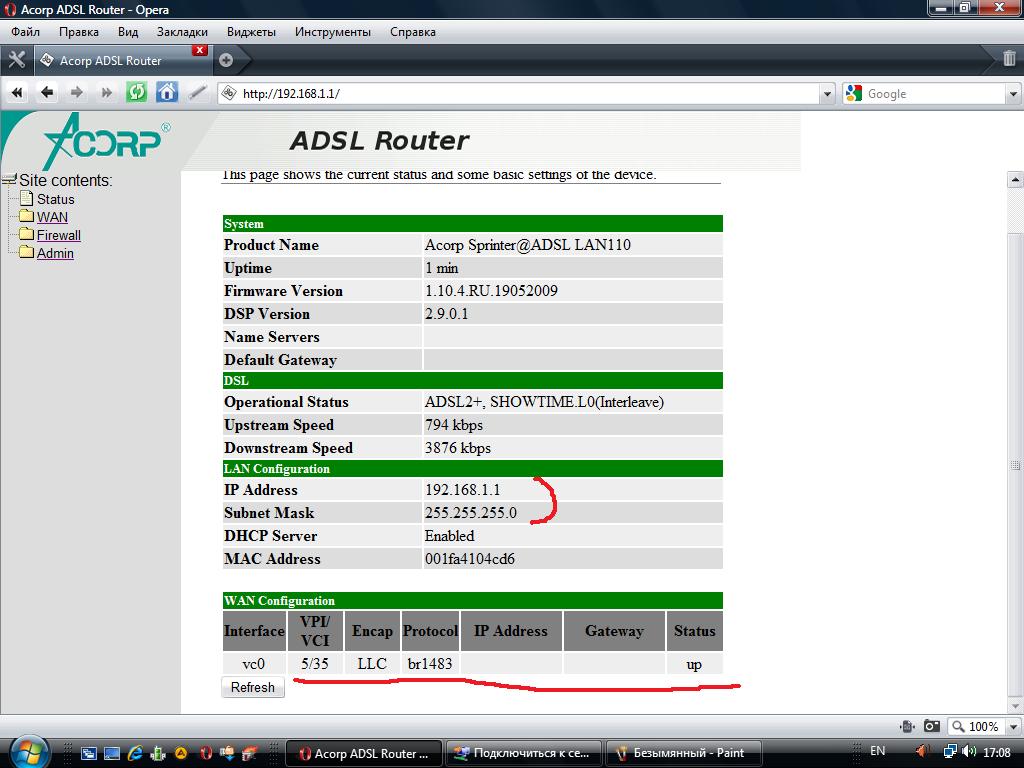The image size is (1024, 768).
Task: Expand the address bar history dropdown
Action: coord(826,94)
